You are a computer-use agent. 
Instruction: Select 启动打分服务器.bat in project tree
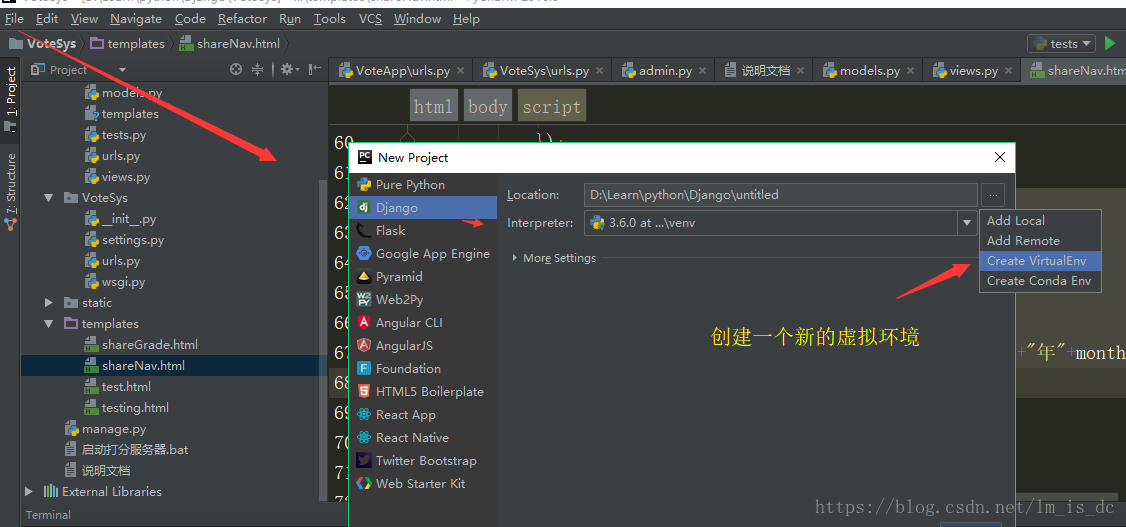click(135, 449)
